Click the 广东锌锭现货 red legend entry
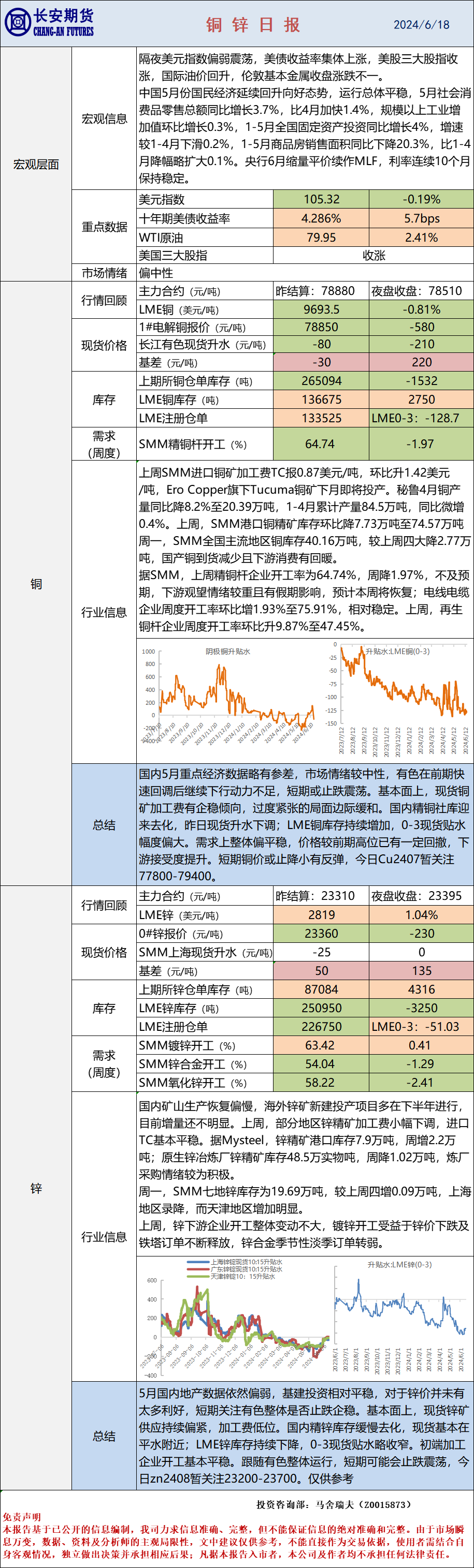 coord(235,1270)
